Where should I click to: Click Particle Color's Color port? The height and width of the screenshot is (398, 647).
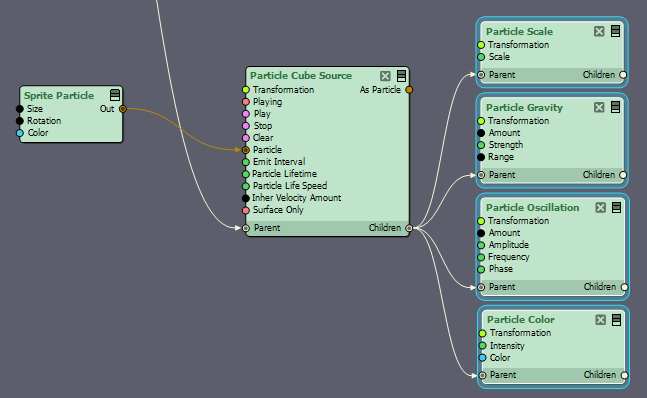482,358
